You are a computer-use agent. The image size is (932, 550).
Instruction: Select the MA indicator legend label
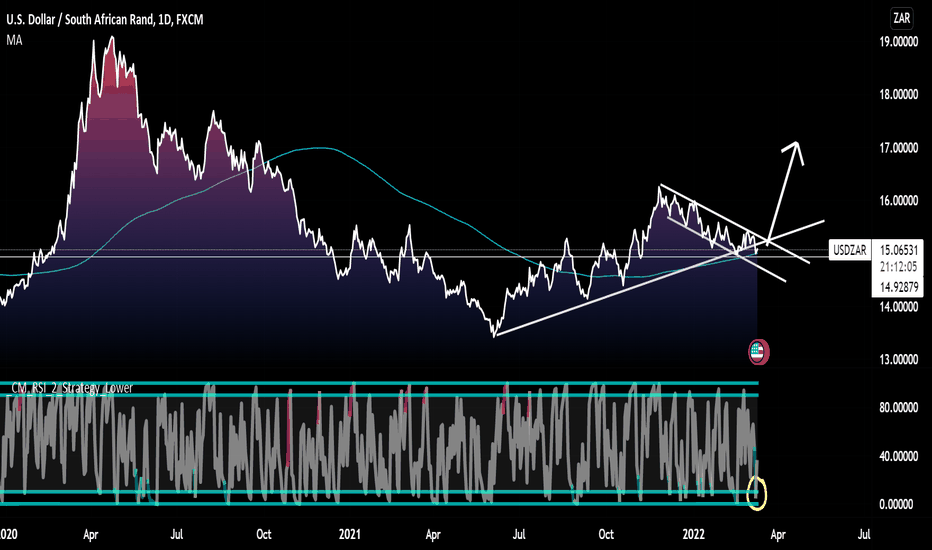pos(14,40)
